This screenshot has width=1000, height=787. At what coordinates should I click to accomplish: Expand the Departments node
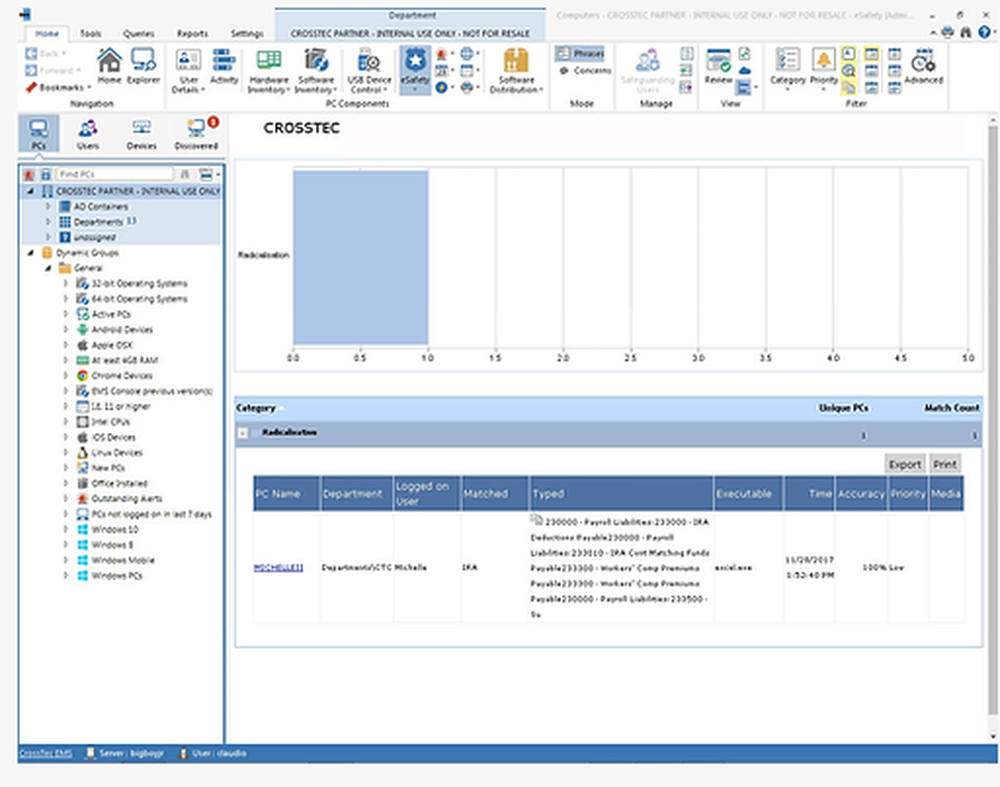pyautogui.click(x=48, y=222)
